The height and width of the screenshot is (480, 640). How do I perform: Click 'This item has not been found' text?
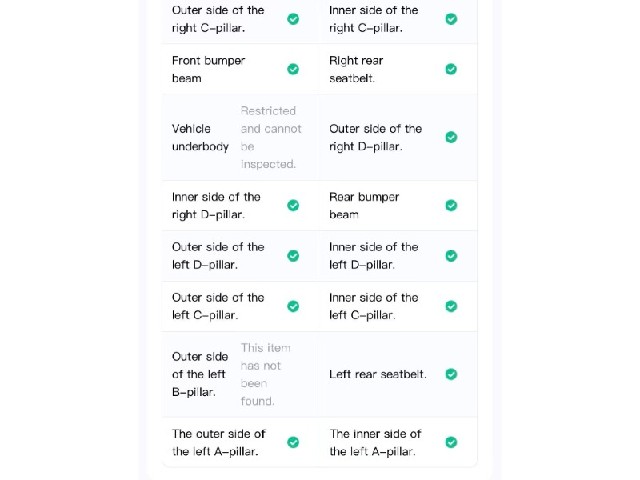[266, 374]
